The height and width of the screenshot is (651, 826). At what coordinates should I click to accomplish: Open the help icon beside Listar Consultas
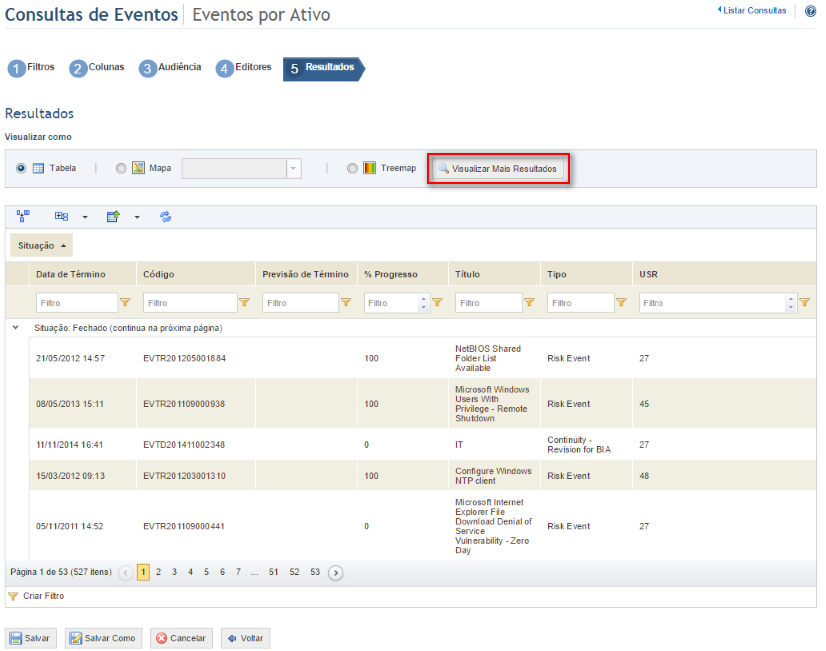point(810,11)
